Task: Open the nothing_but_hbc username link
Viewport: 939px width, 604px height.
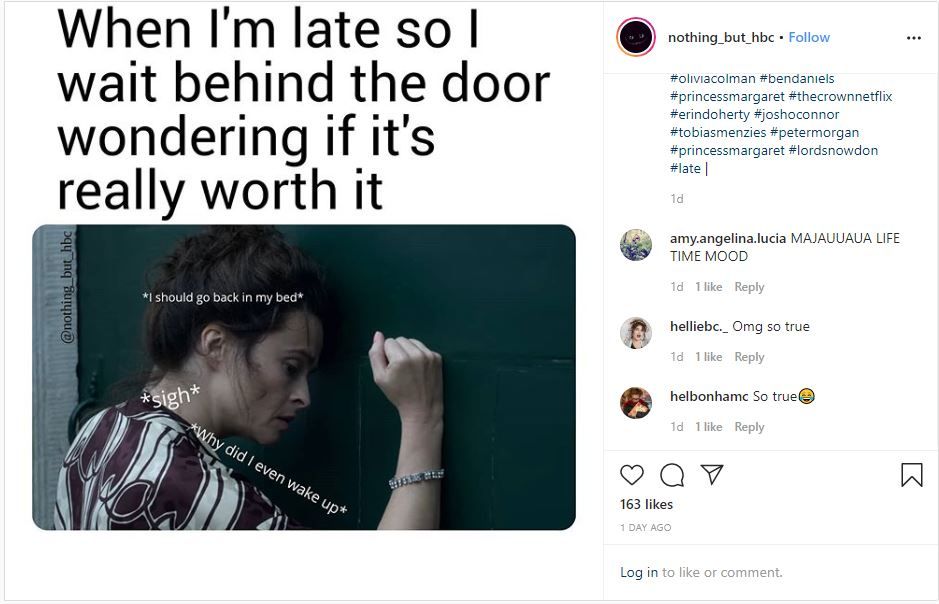Action: [x=720, y=37]
